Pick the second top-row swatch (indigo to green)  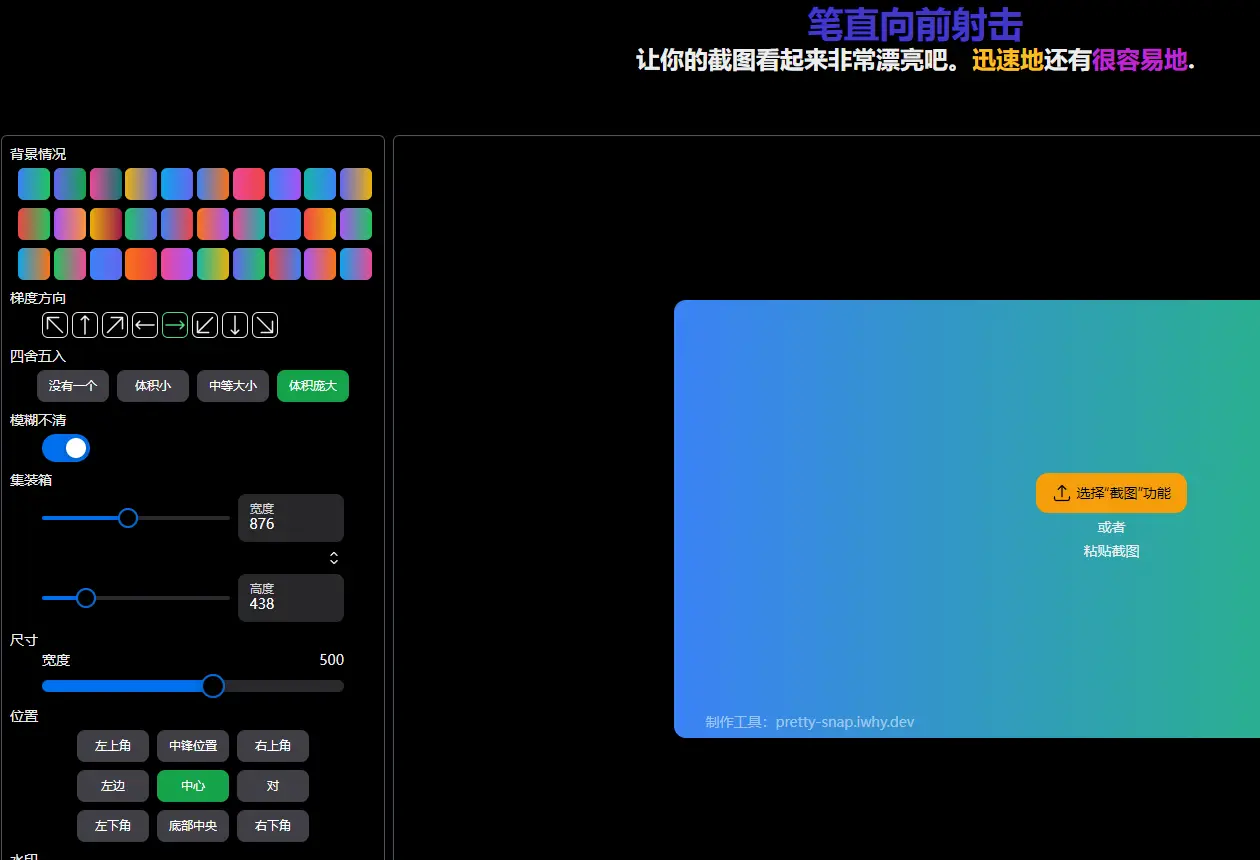pos(70,184)
